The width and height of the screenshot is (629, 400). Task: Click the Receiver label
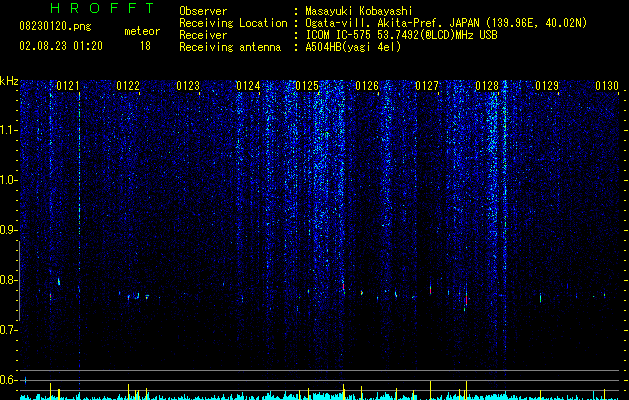pyautogui.click(x=203, y=35)
